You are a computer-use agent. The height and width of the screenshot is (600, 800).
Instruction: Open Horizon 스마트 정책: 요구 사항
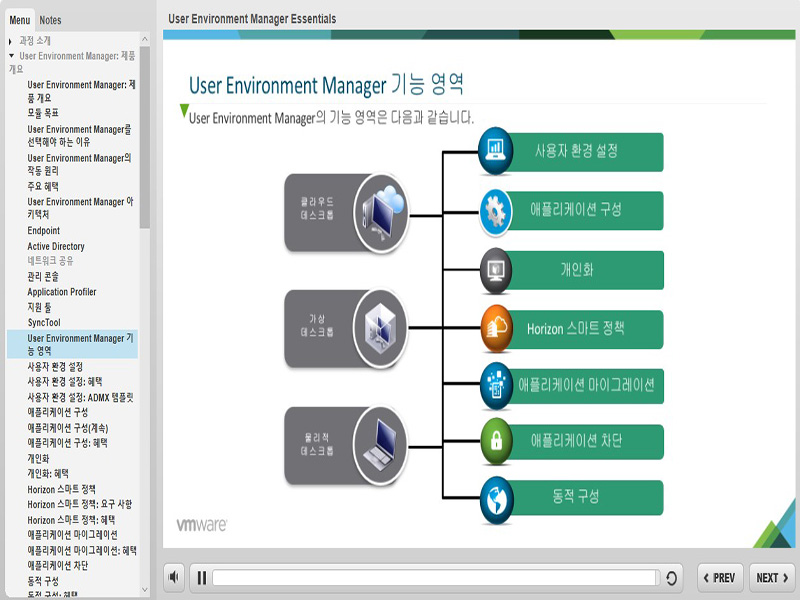(80, 504)
